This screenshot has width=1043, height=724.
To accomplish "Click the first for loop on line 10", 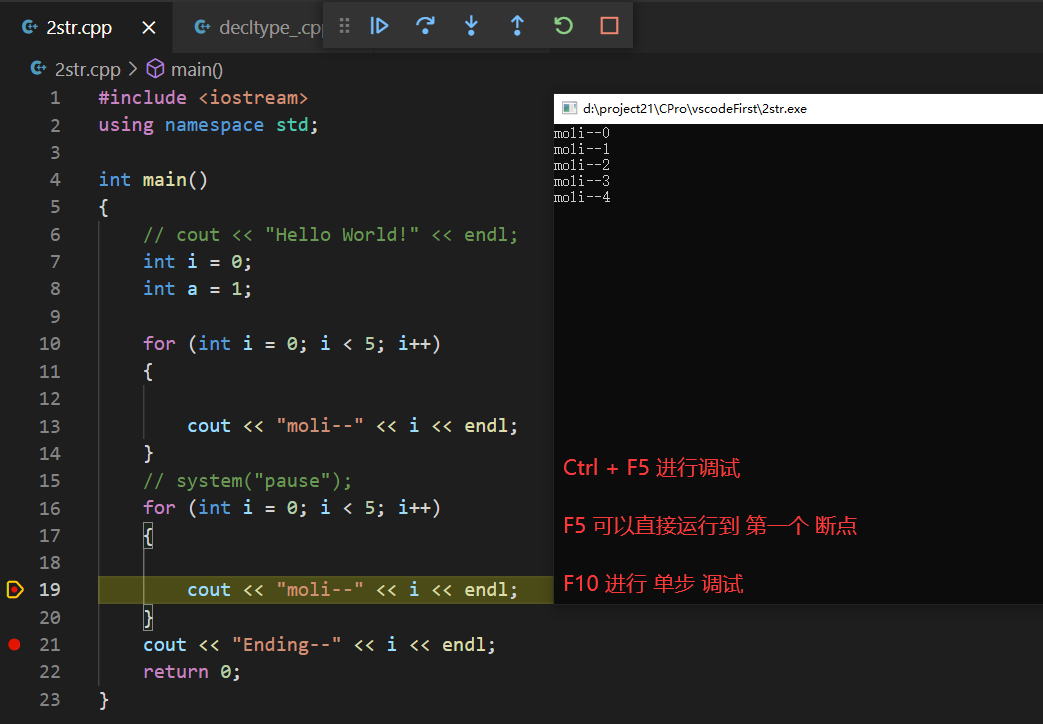I will 291,343.
